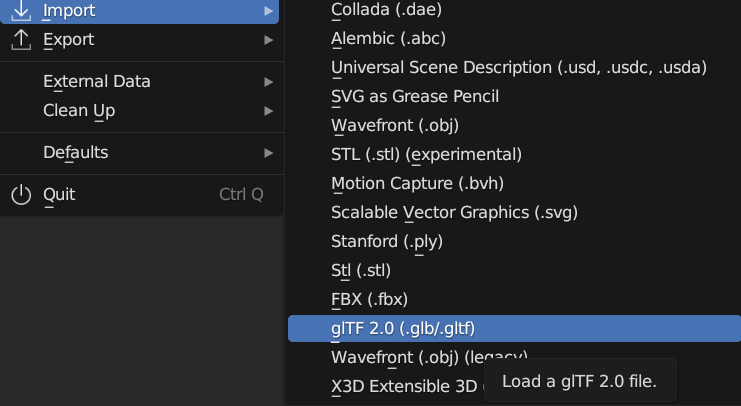The height and width of the screenshot is (406, 741).
Task: Click the Quit power icon
Action: tap(21, 195)
